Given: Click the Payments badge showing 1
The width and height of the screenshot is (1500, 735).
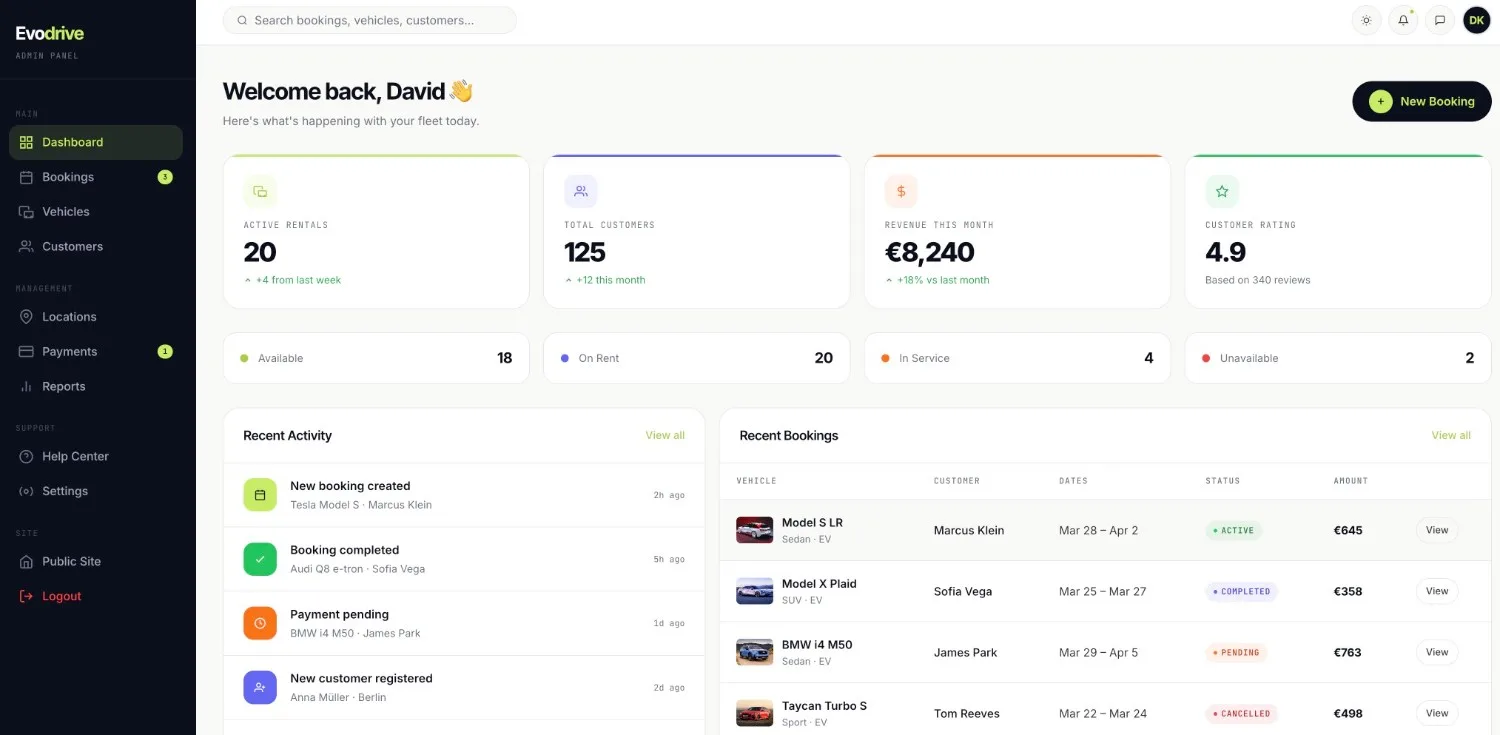Looking at the screenshot, I should tap(165, 352).
